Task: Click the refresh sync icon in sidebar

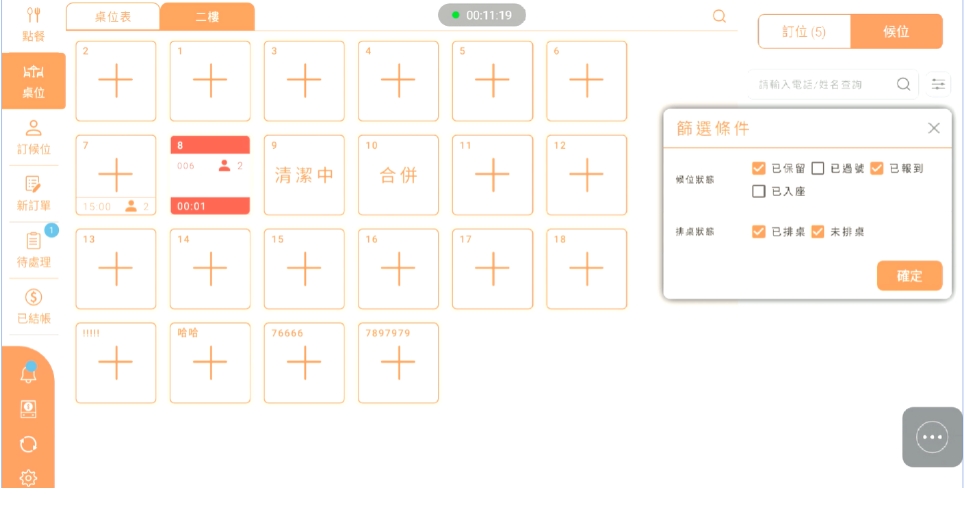Action: pos(28,443)
